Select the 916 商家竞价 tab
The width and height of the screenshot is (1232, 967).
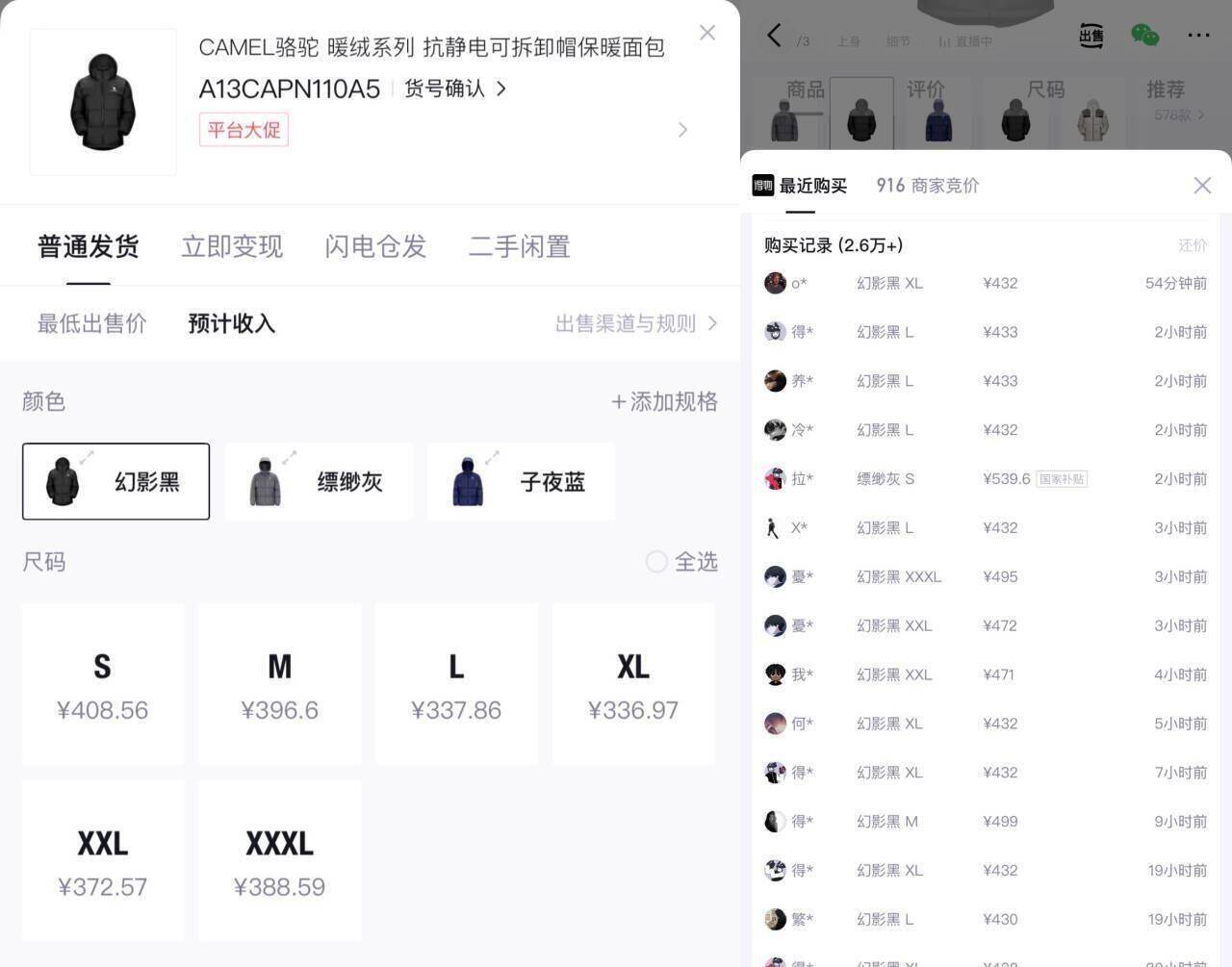[928, 186]
